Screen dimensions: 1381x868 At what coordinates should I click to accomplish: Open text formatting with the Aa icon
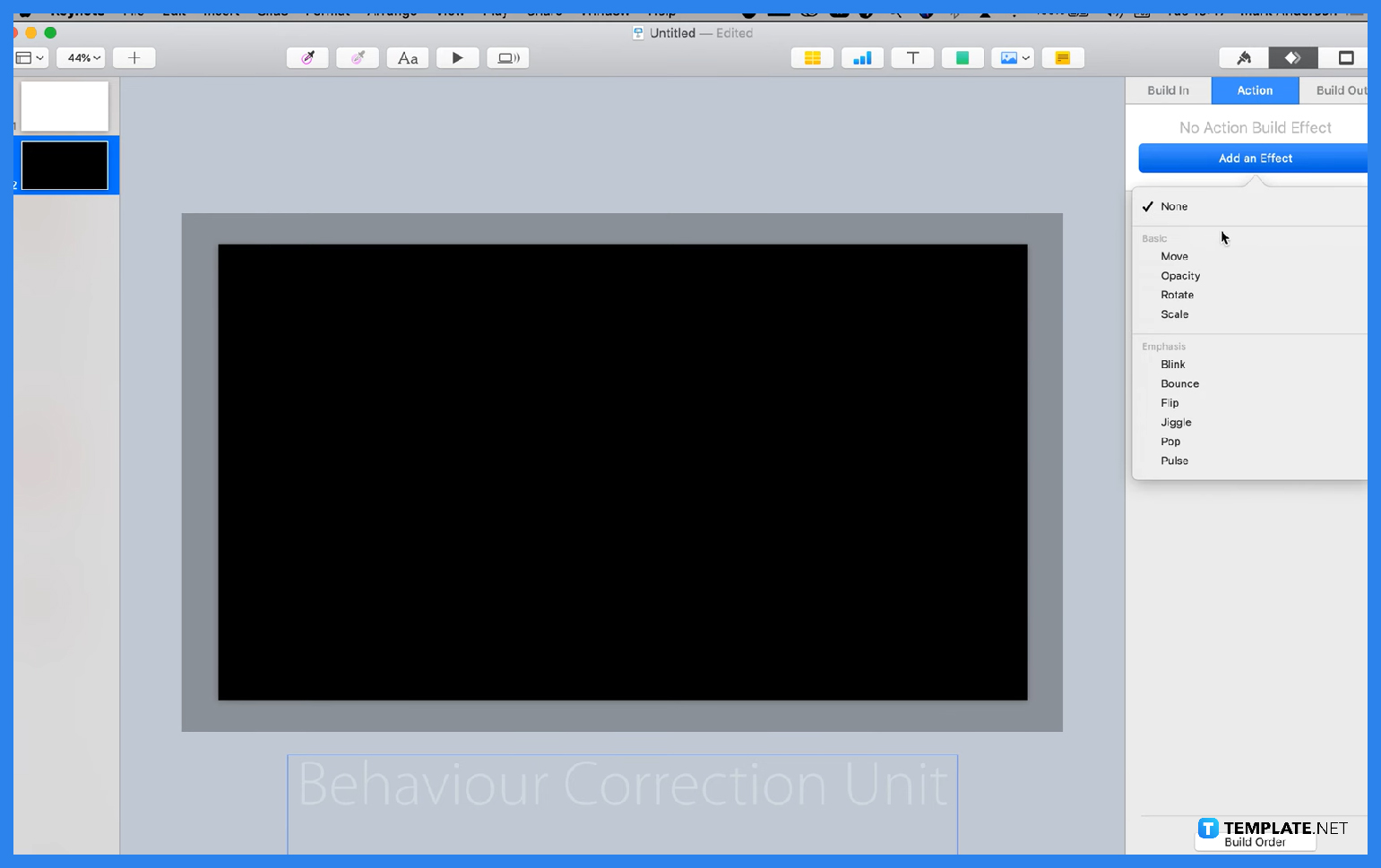point(408,57)
